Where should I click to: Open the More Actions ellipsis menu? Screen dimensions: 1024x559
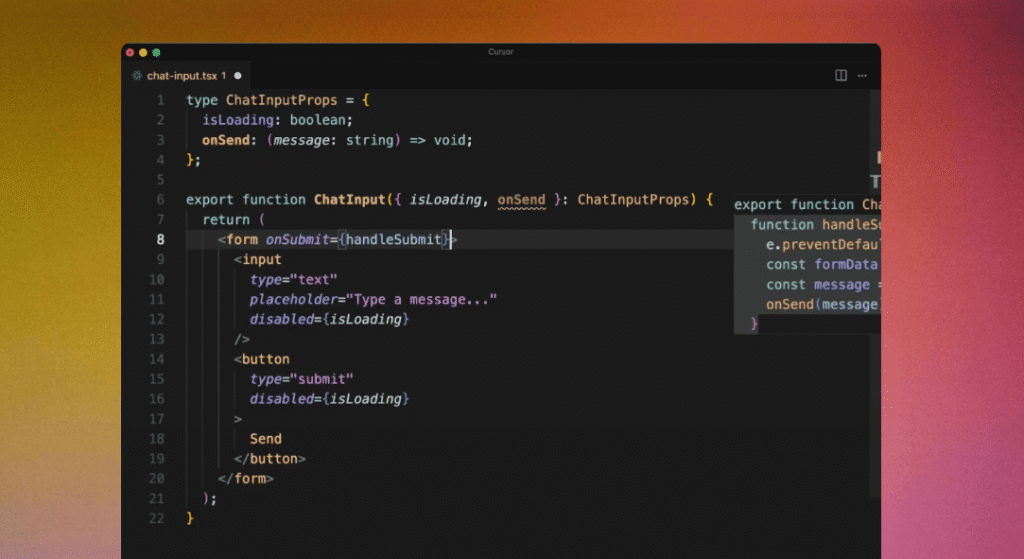coord(862,76)
